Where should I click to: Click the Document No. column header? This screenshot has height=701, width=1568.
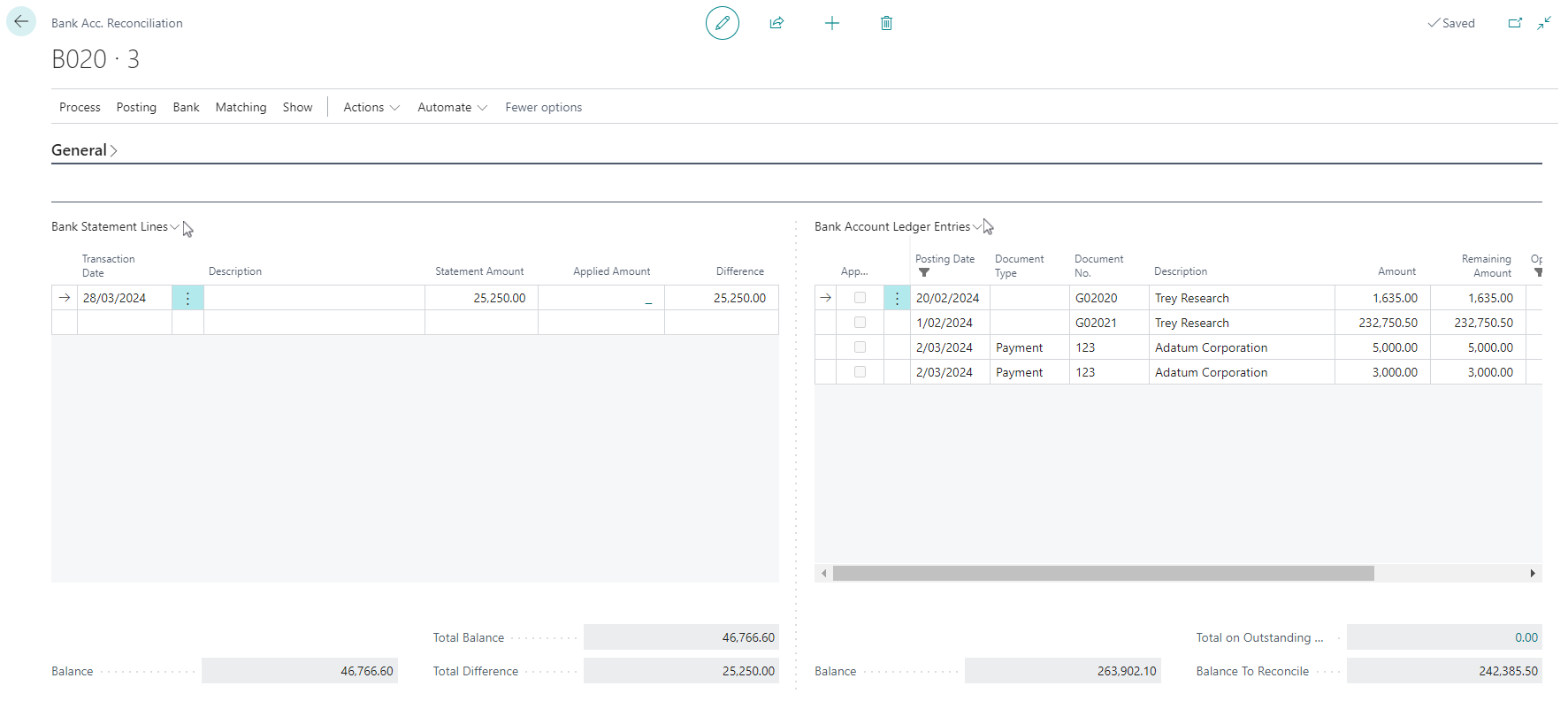coord(1098,266)
